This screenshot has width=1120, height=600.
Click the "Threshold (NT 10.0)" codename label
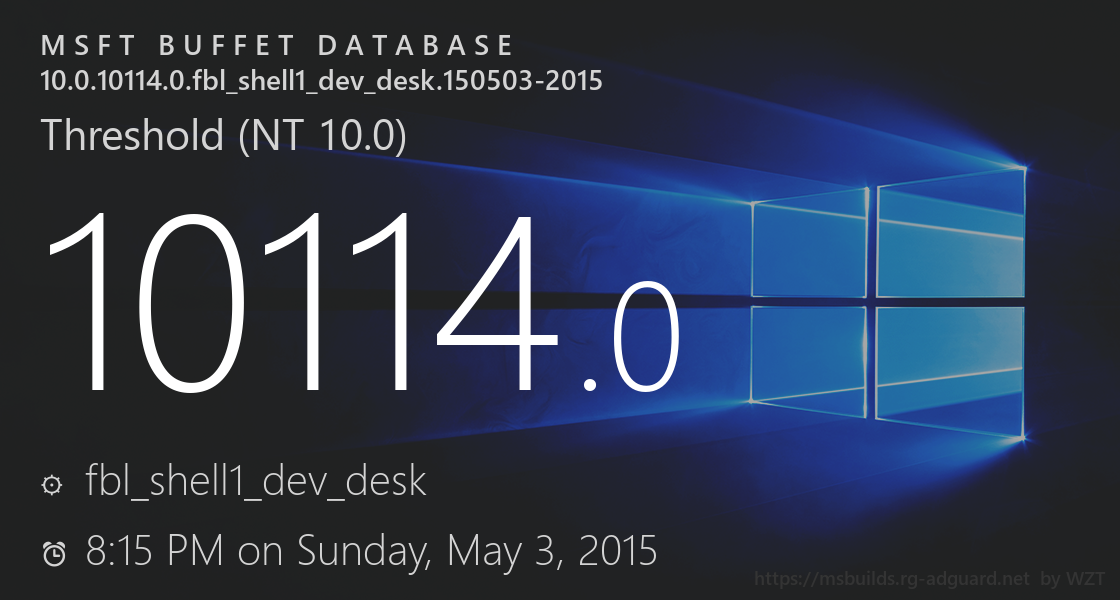pyautogui.click(x=223, y=135)
